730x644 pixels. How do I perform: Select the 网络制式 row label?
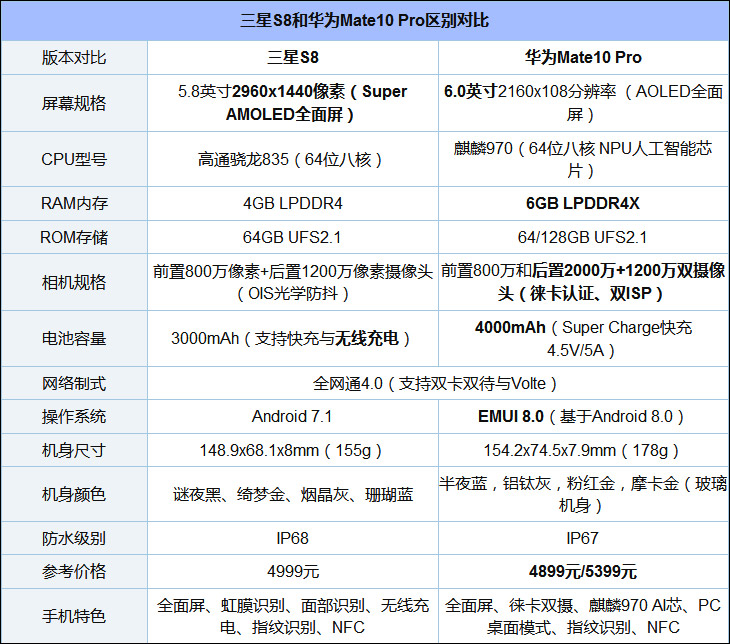click(x=74, y=383)
